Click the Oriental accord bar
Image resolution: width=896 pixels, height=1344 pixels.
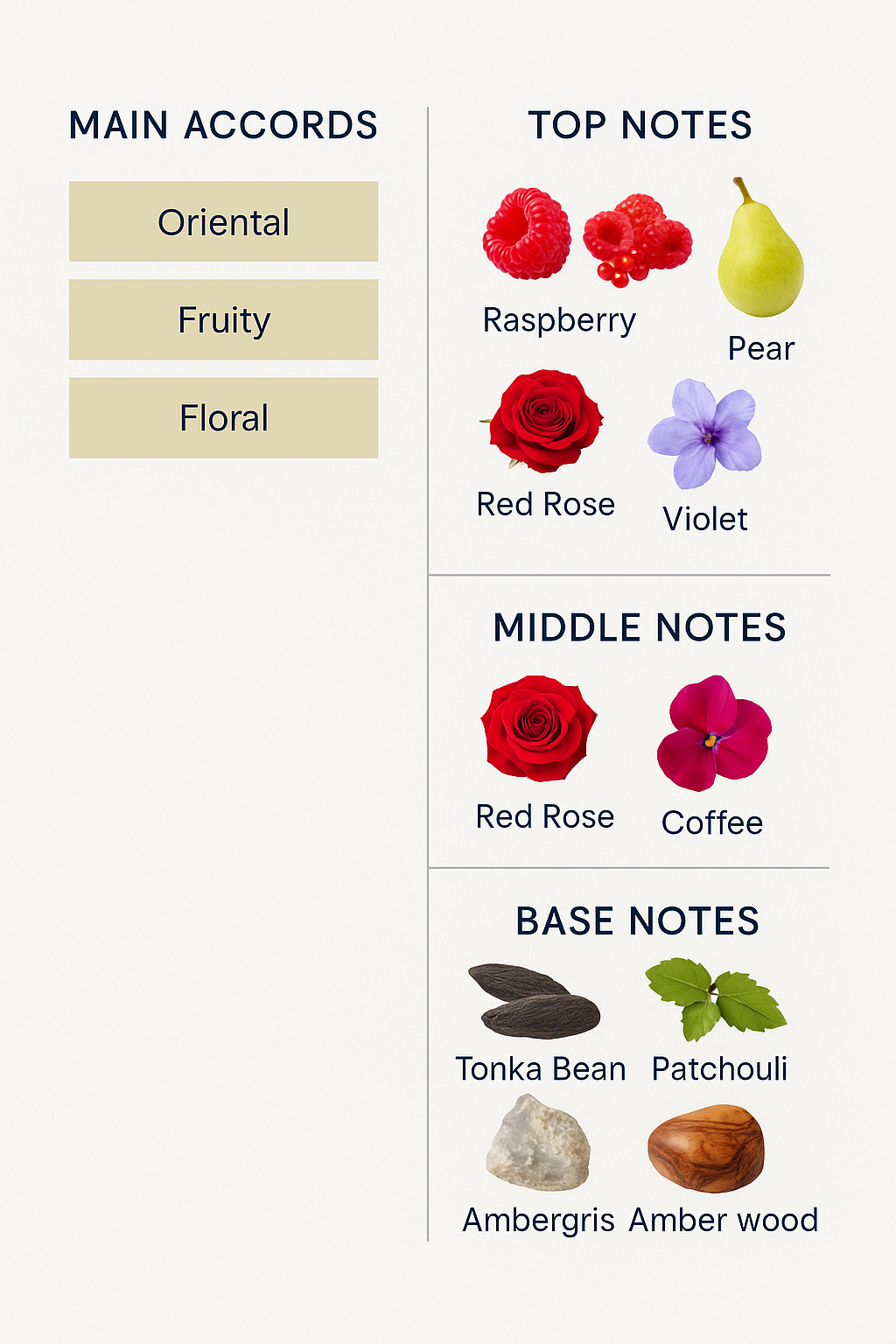(223, 221)
